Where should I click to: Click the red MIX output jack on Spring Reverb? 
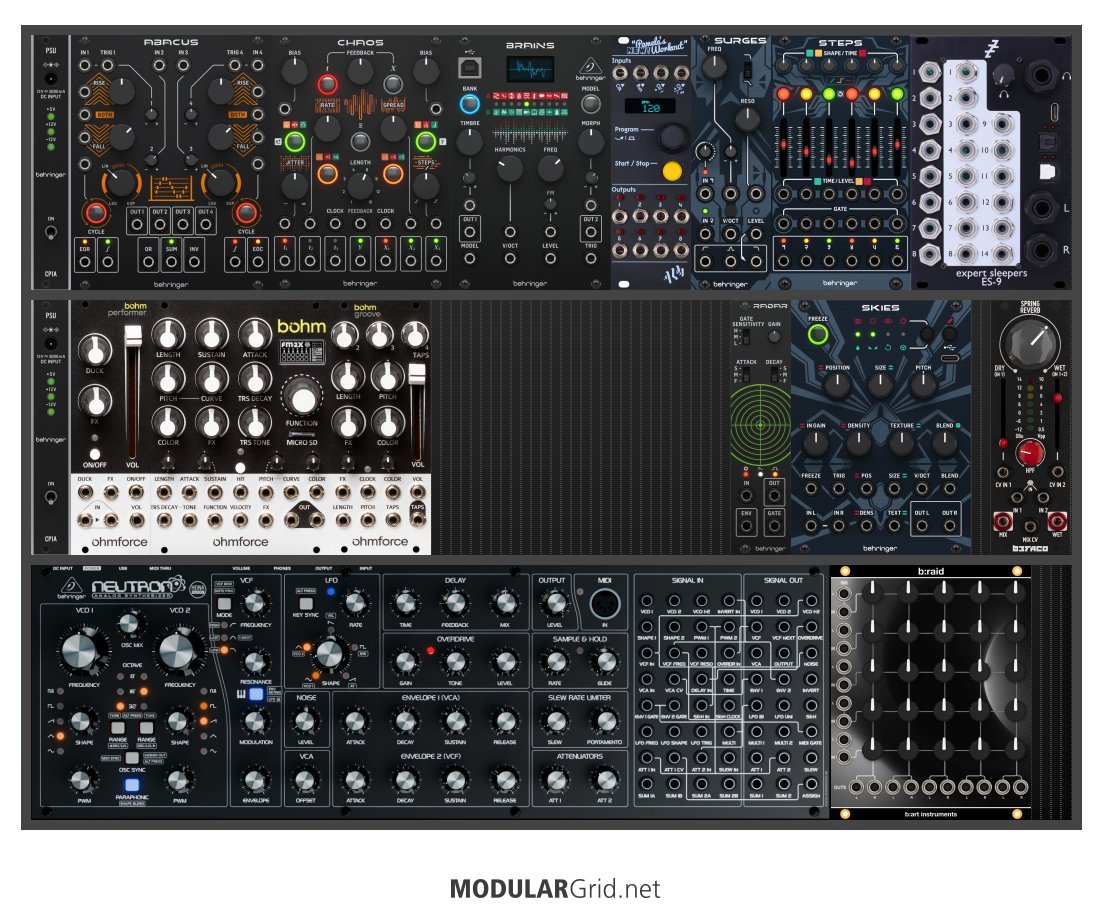pos(1003,521)
